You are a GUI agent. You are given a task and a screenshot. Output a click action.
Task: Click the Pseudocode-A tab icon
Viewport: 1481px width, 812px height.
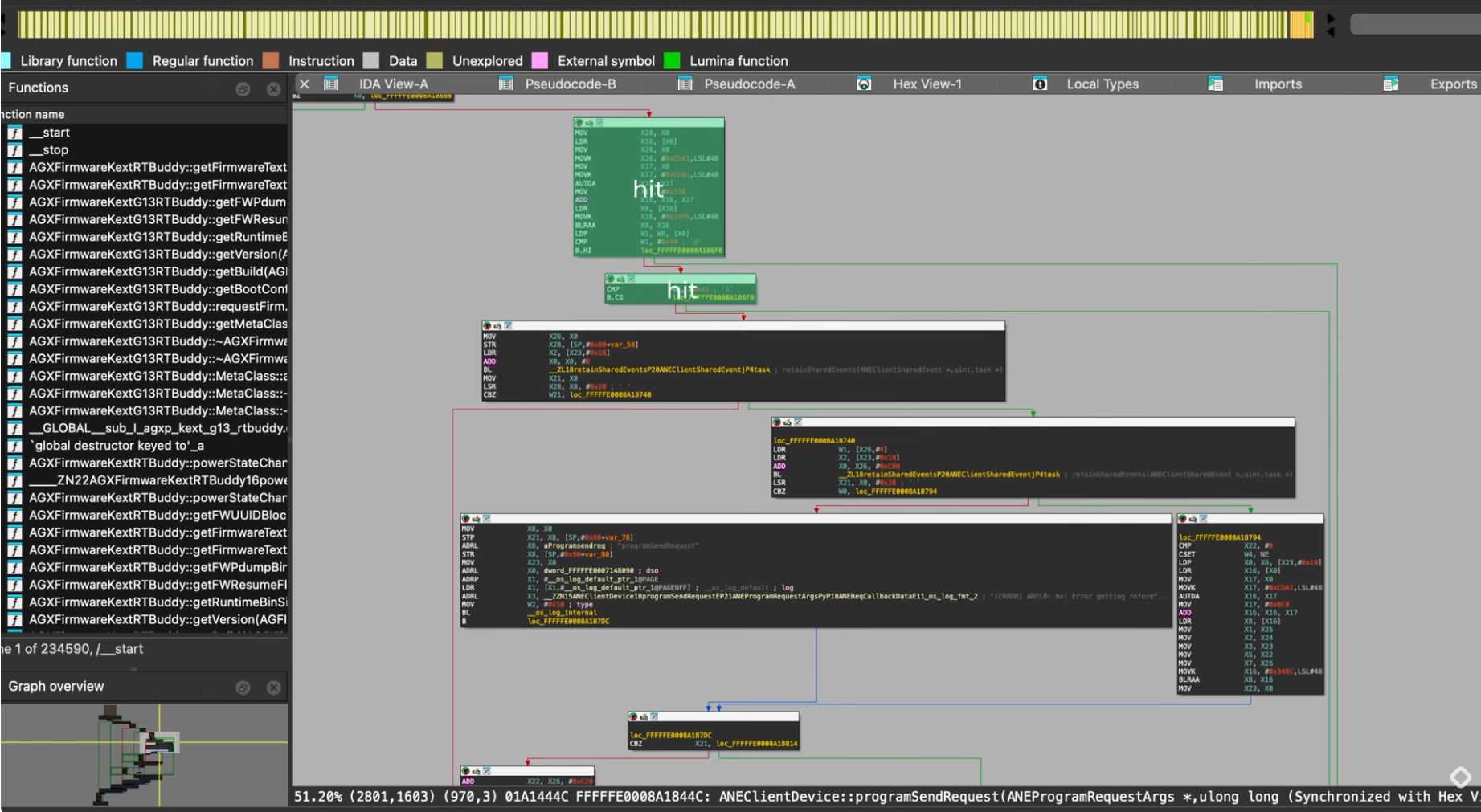click(685, 84)
